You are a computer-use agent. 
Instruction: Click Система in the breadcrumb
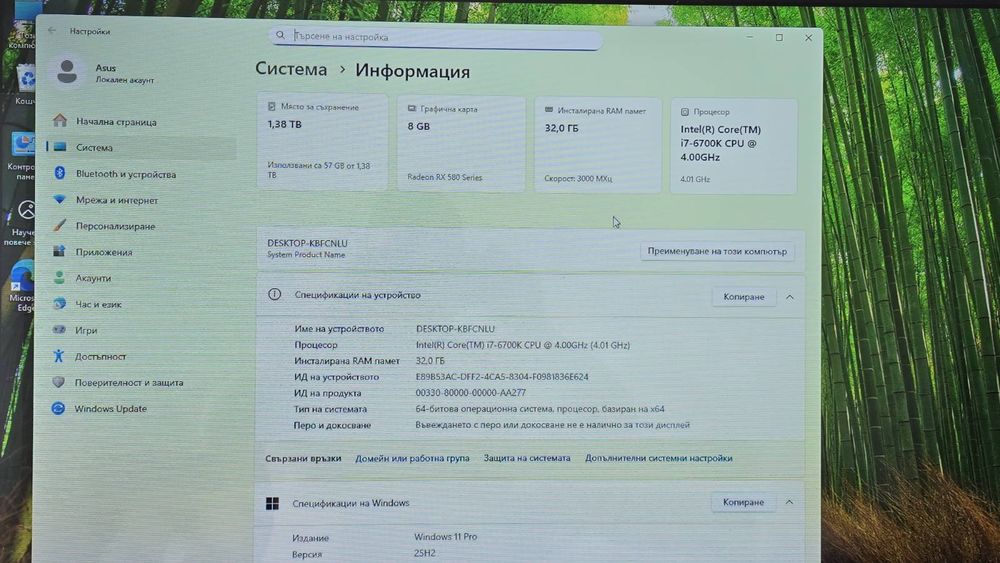click(291, 69)
